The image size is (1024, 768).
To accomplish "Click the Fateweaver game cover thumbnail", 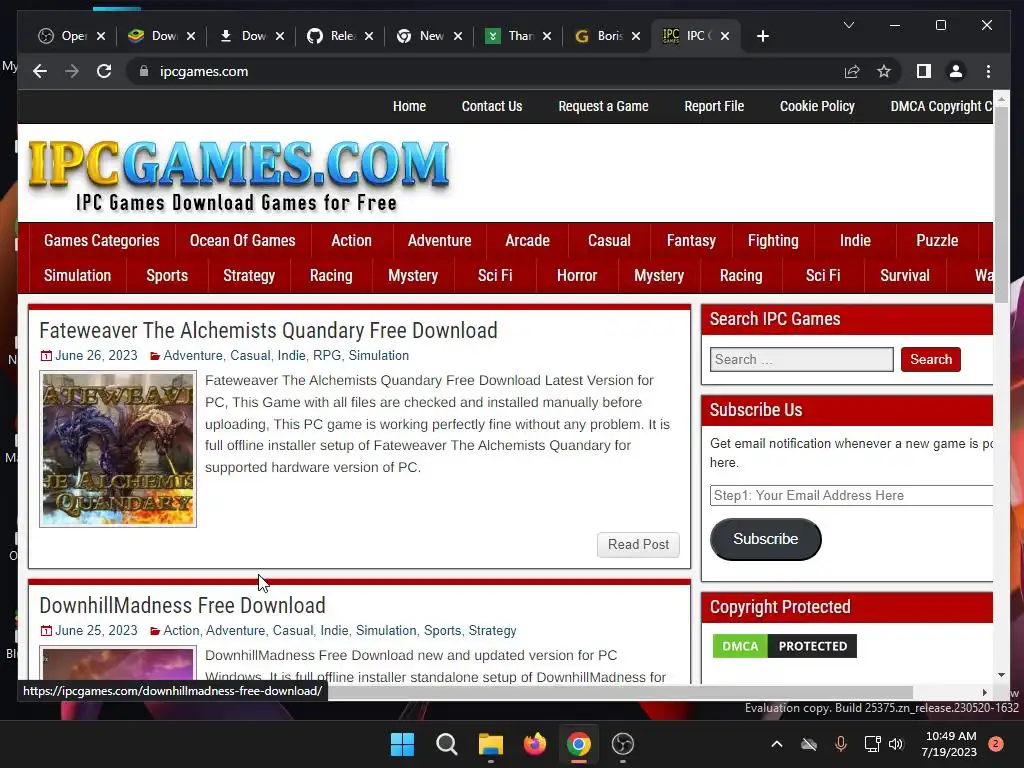I will 118,449.
